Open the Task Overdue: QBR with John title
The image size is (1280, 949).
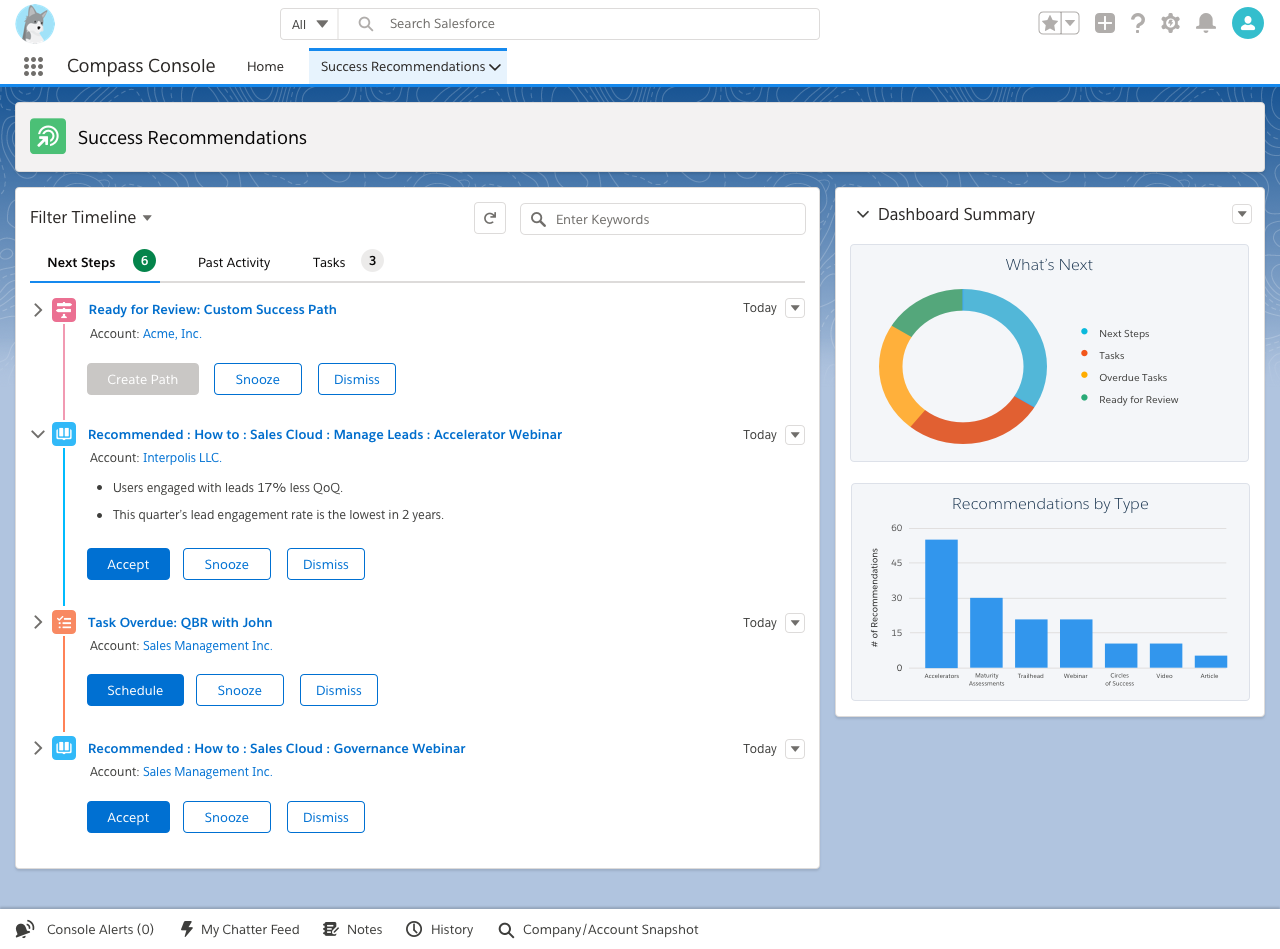point(180,622)
